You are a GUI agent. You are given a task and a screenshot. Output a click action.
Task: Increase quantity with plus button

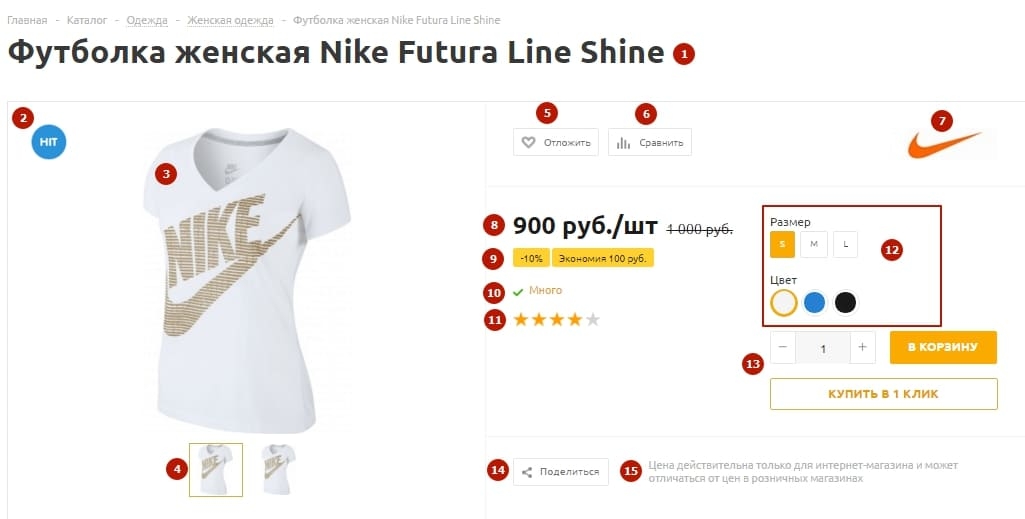pos(863,348)
